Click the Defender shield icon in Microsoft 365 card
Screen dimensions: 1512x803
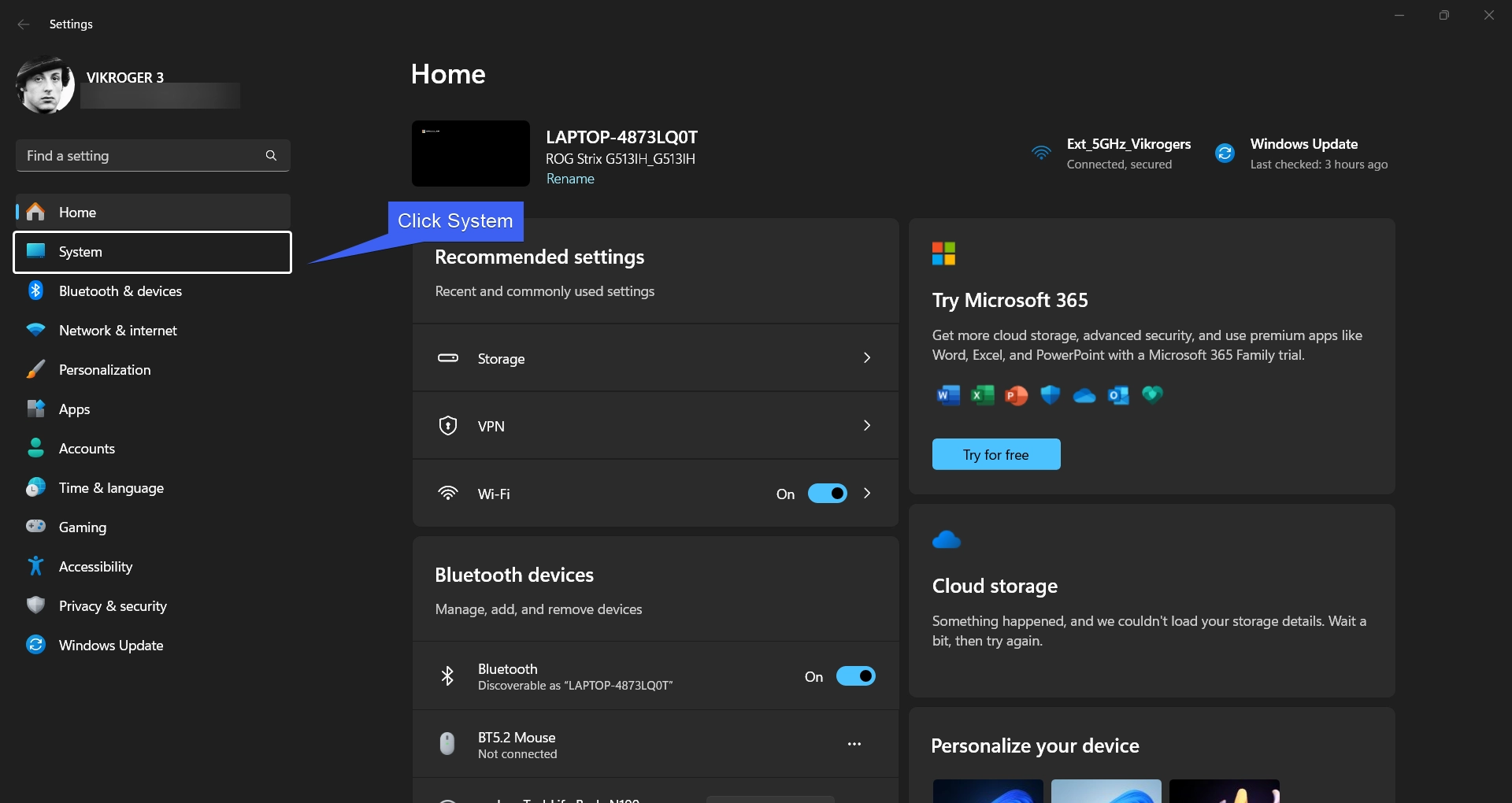click(x=1050, y=395)
